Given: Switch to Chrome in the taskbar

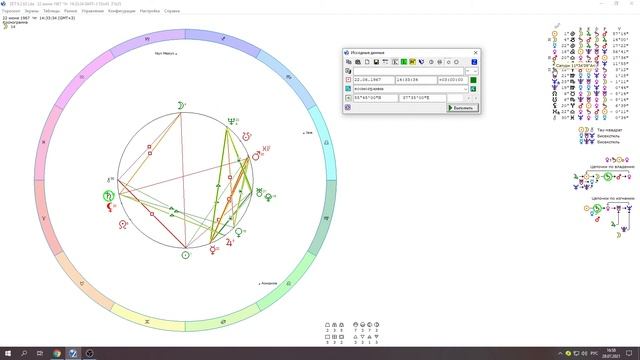Looking at the screenshot, I should (x=57, y=353).
